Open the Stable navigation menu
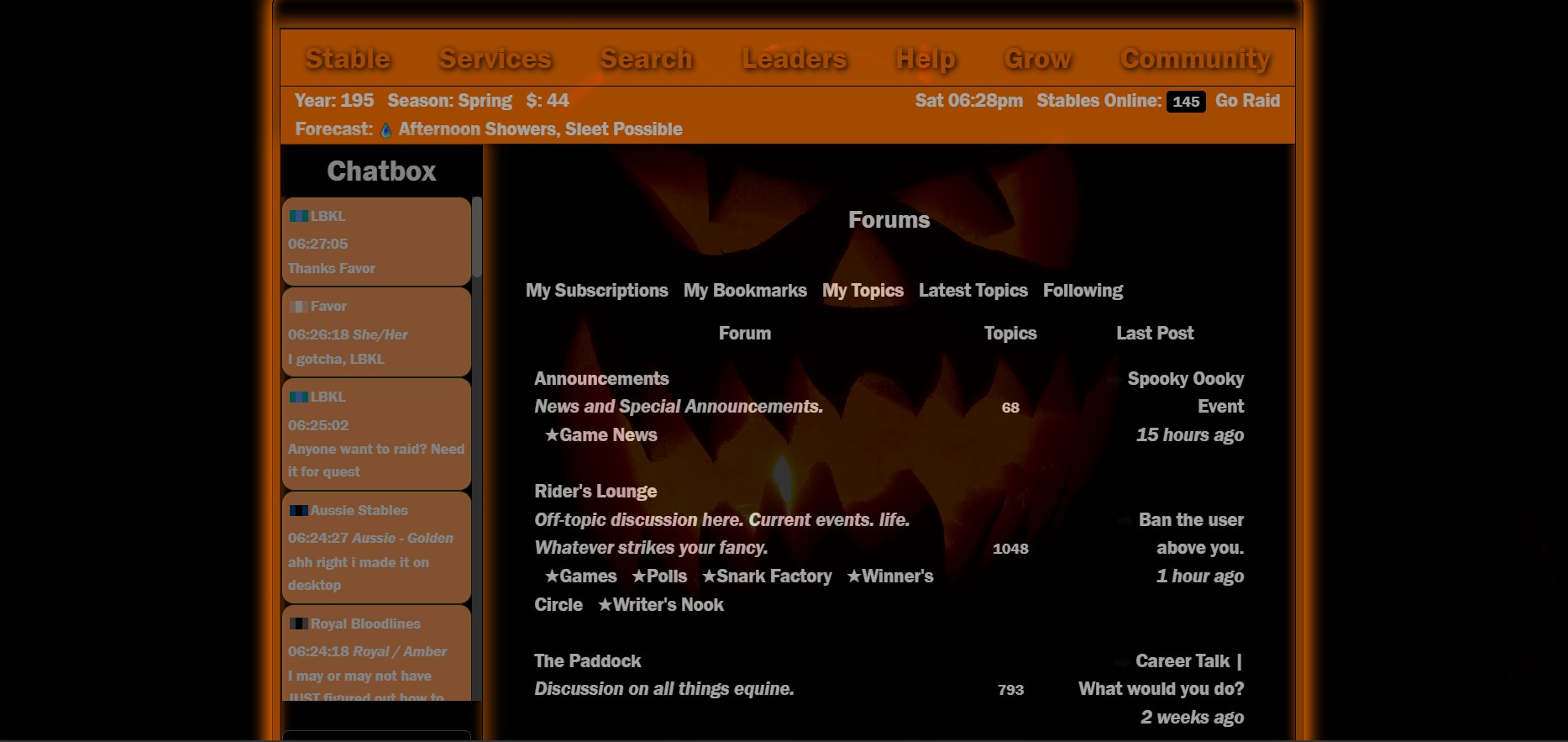This screenshot has width=1568, height=742. pyautogui.click(x=348, y=59)
